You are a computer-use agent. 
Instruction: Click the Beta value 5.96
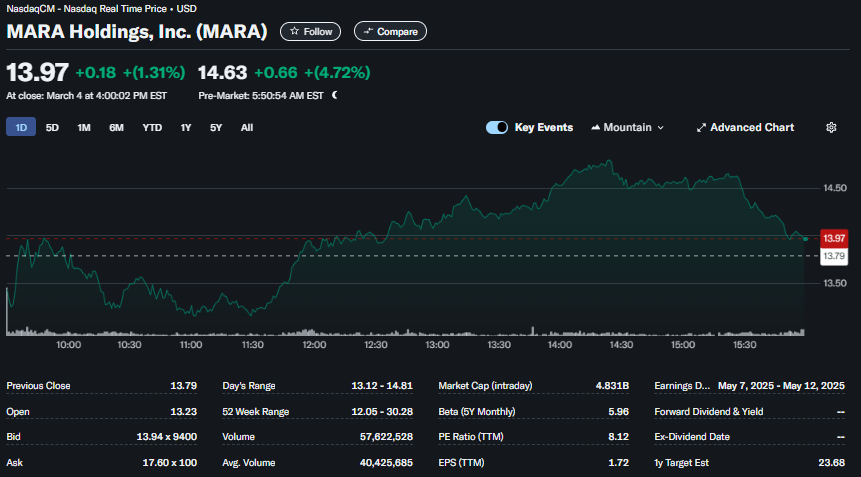(x=618, y=412)
